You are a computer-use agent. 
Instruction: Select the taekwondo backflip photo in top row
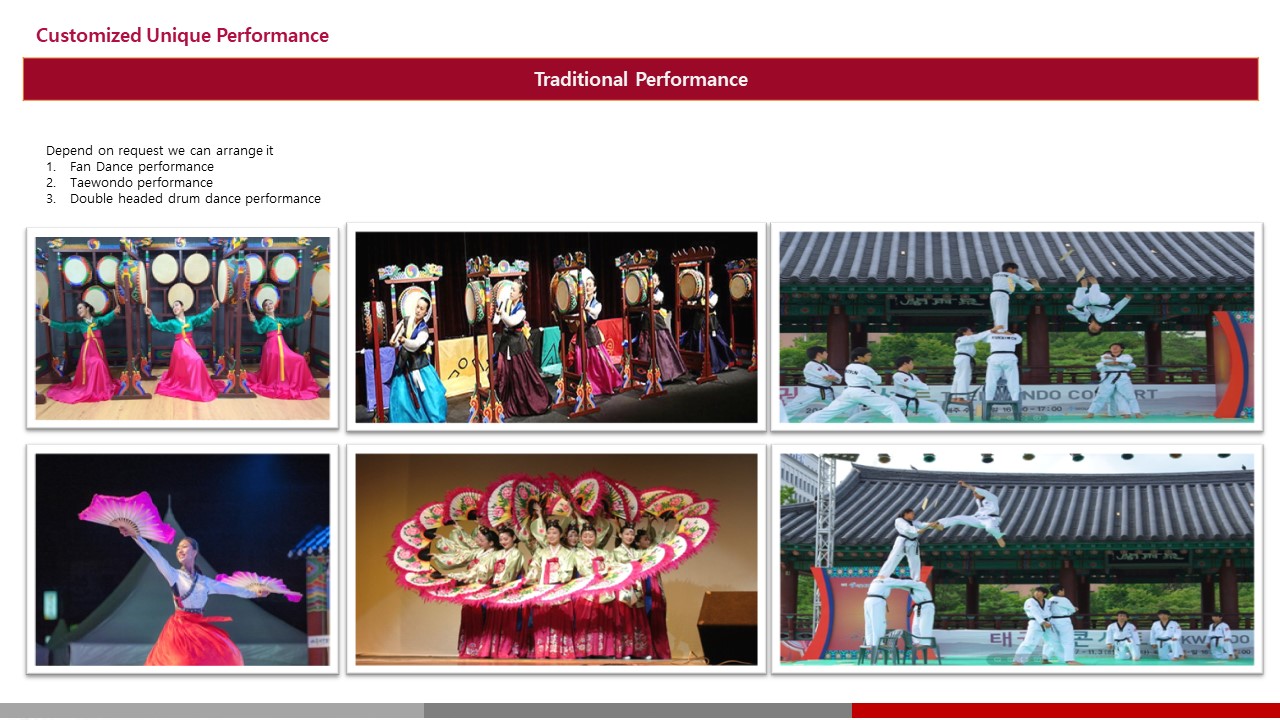click(x=1016, y=327)
